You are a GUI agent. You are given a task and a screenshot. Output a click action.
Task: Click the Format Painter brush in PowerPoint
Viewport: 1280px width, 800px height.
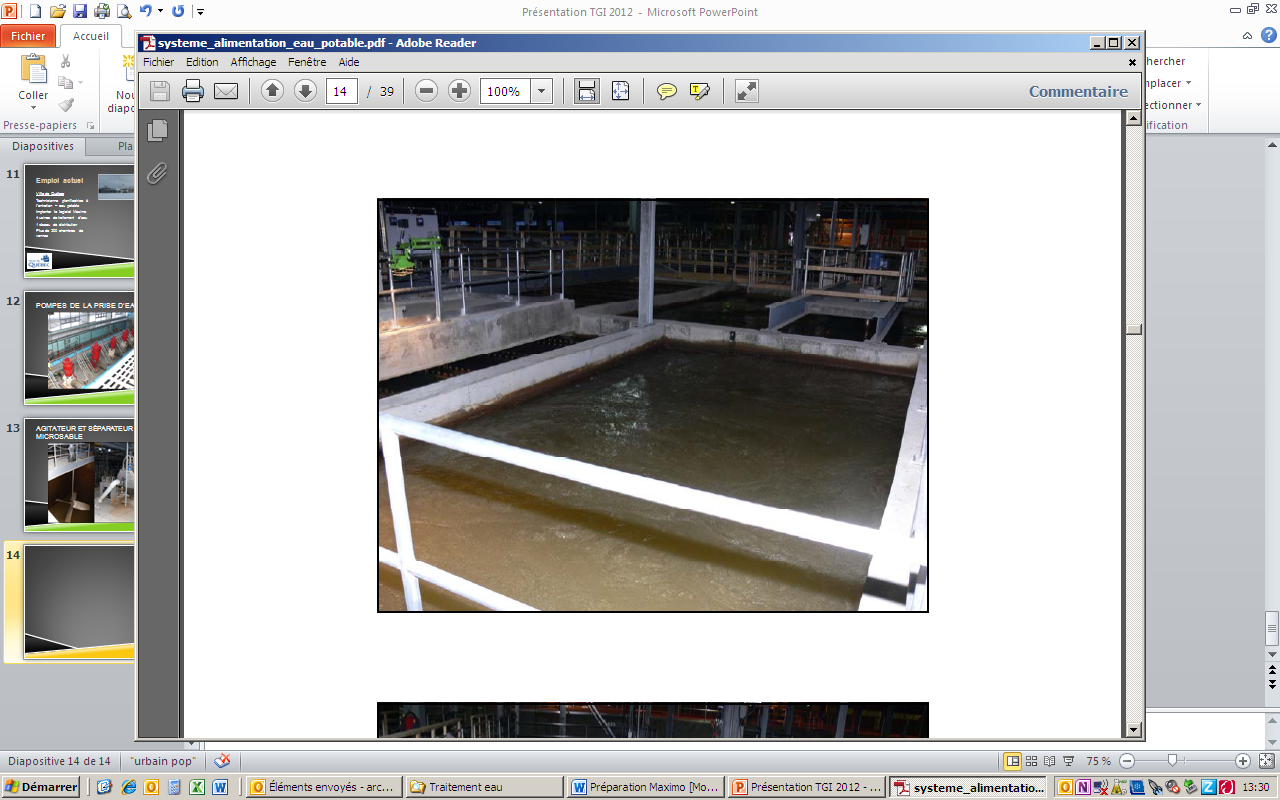[66, 104]
